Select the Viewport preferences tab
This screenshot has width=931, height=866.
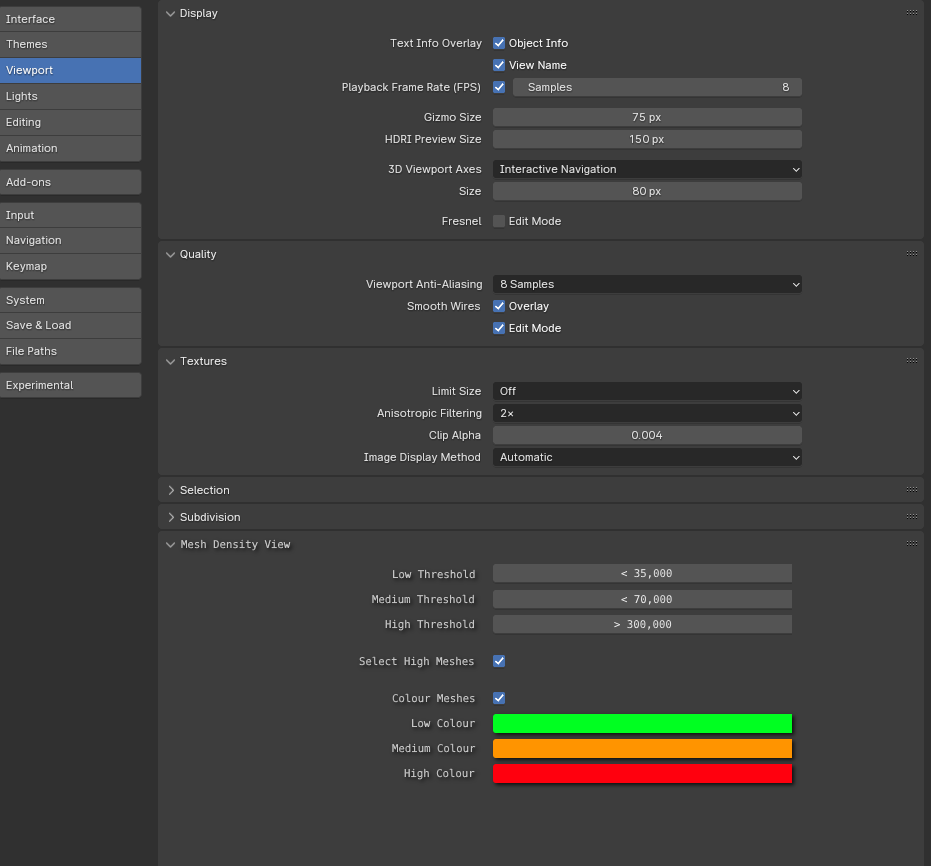tap(71, 70)
